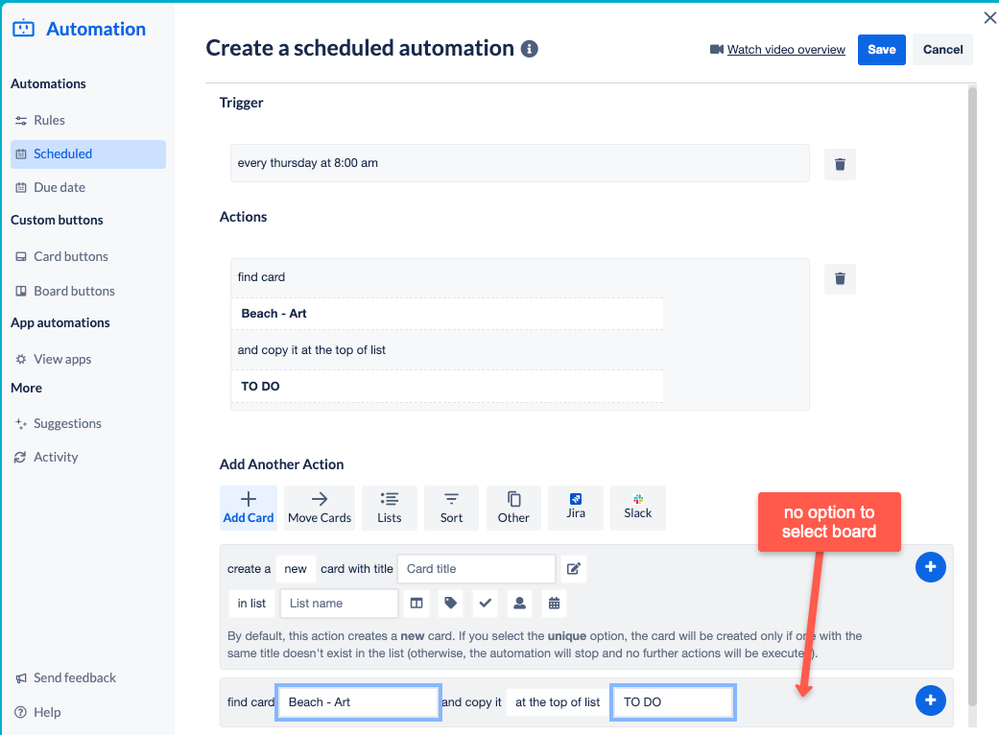Open the label picker icon for new card
The image size is (999, 735).
pos(450,603)
